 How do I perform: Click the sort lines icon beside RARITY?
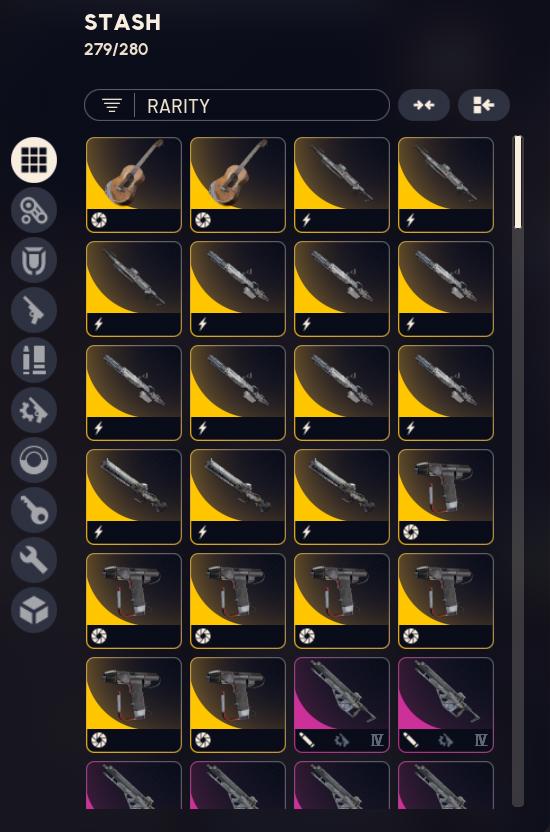[x=112, y=105]
